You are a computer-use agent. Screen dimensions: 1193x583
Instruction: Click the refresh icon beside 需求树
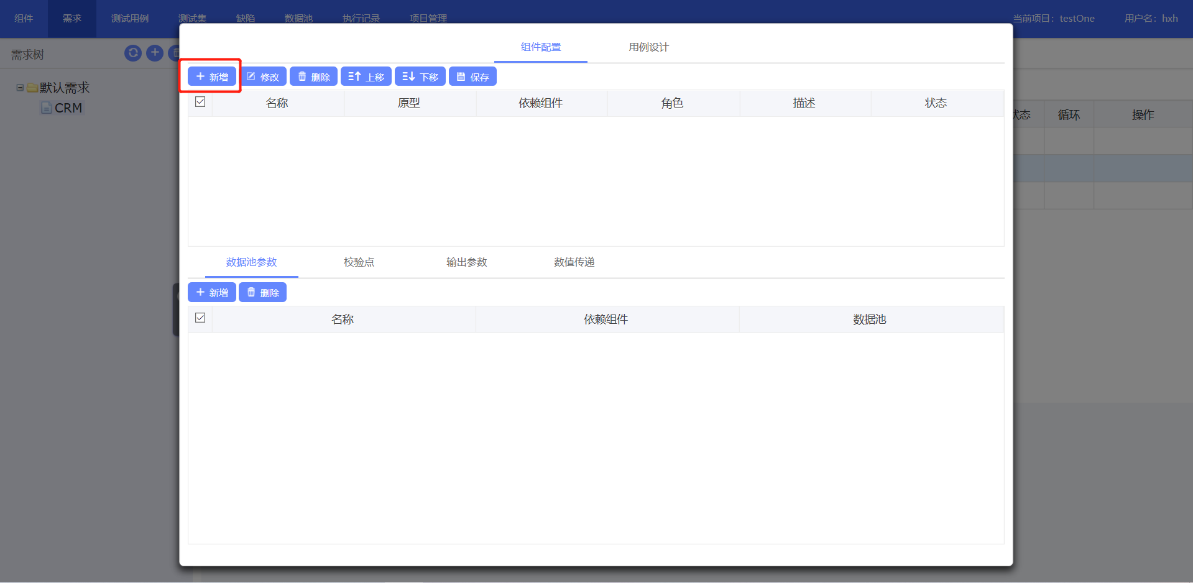133,53
